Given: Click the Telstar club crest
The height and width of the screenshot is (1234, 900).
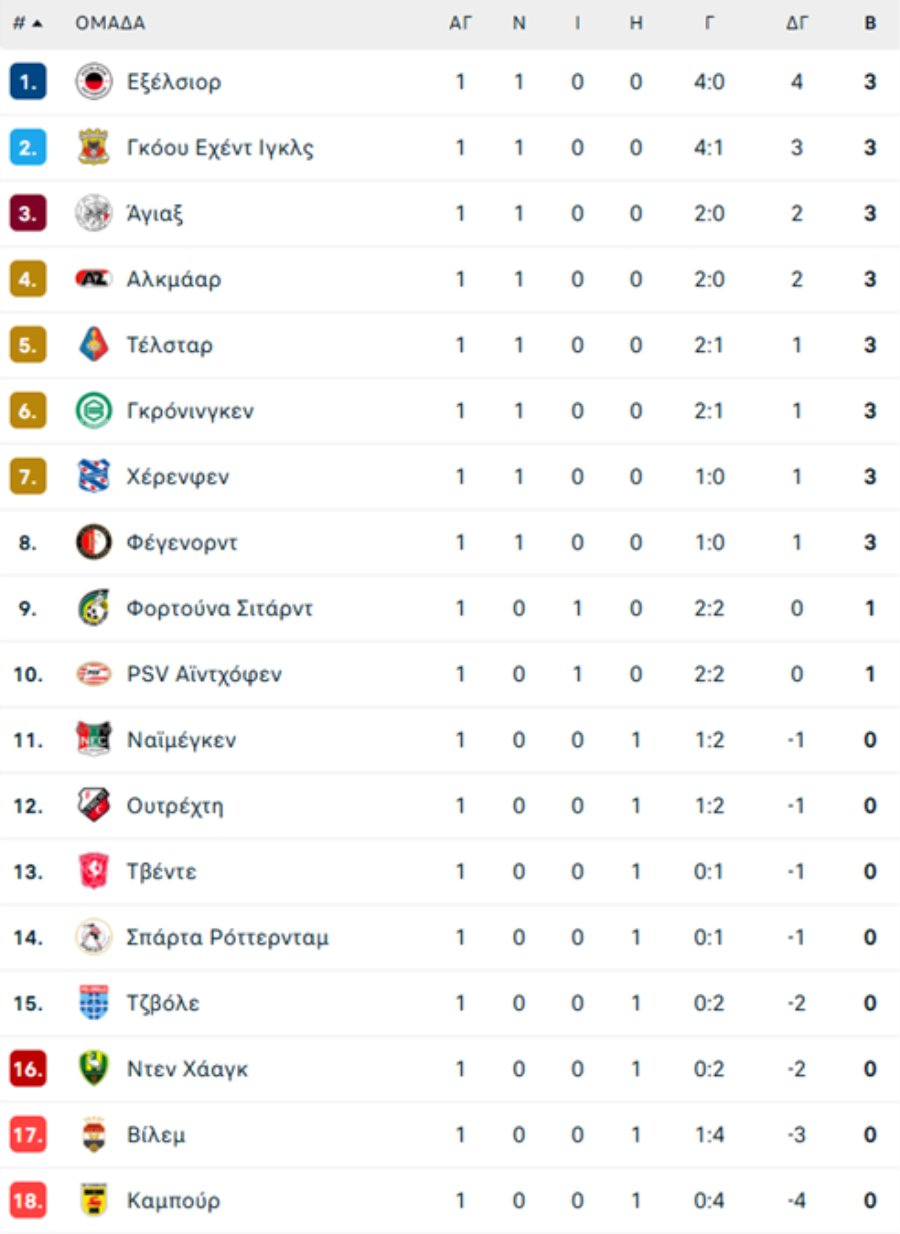Looking at the screenshot, I should click(94, 345).
